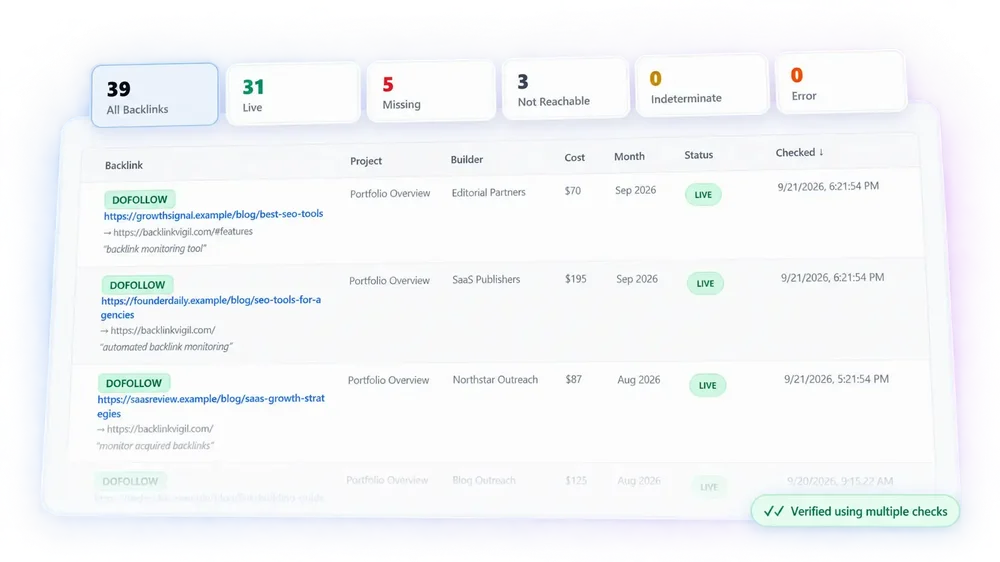The height and width of the screenshot is (562, 1000).
Task: Click DOFOLLOW badge on saasreview row
Action: point(134,383)
